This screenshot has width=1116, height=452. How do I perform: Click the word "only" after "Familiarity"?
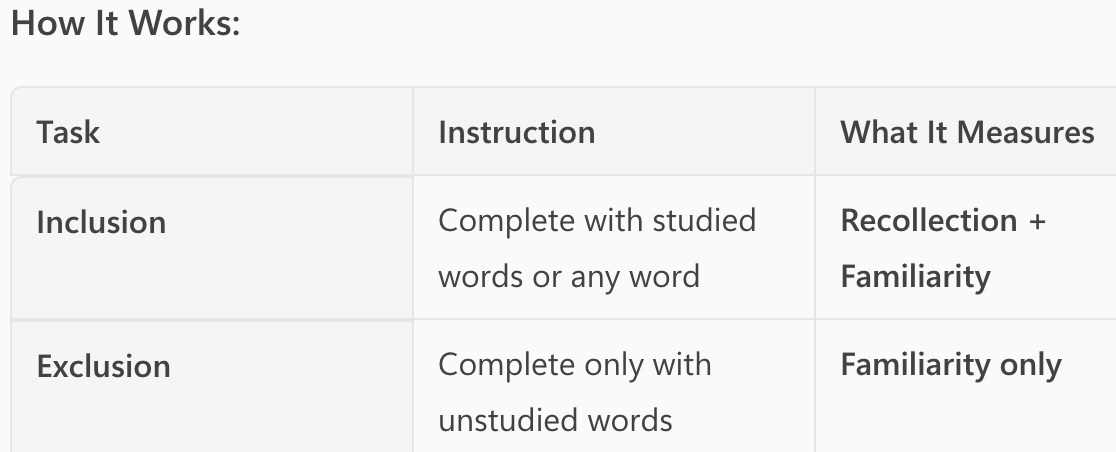point(1031,366)
